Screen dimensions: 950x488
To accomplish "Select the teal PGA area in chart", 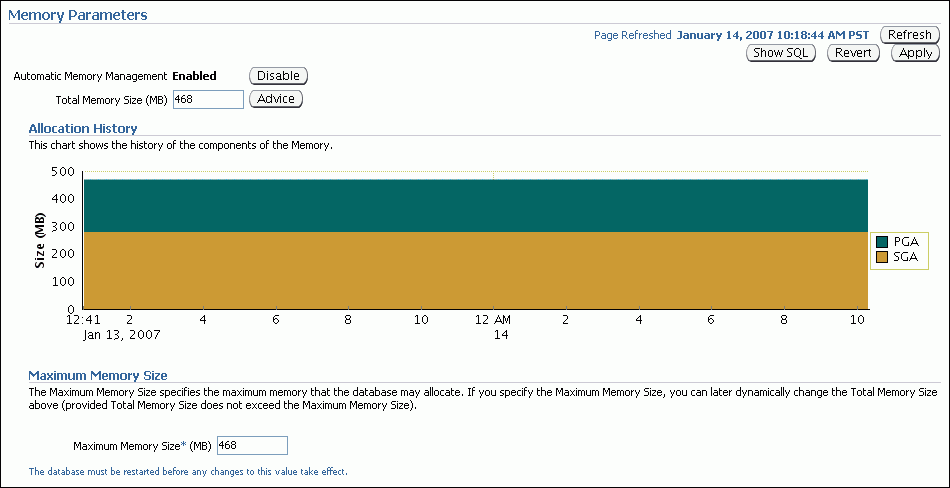I will click(x=475, y=205).
